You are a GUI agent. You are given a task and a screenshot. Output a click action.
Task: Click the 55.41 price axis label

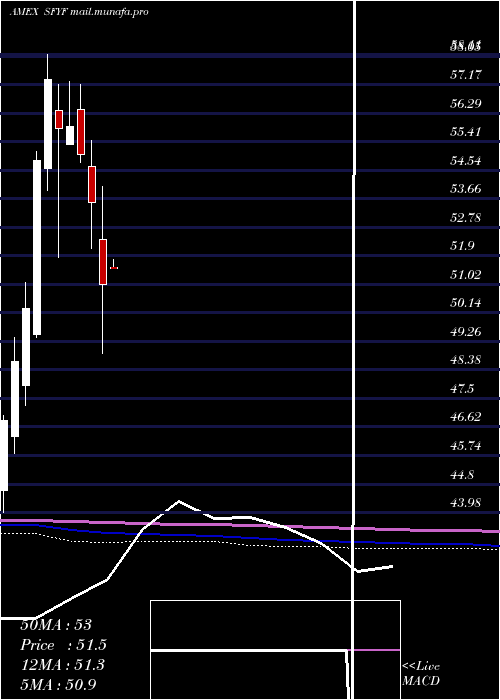pos(466,132)
